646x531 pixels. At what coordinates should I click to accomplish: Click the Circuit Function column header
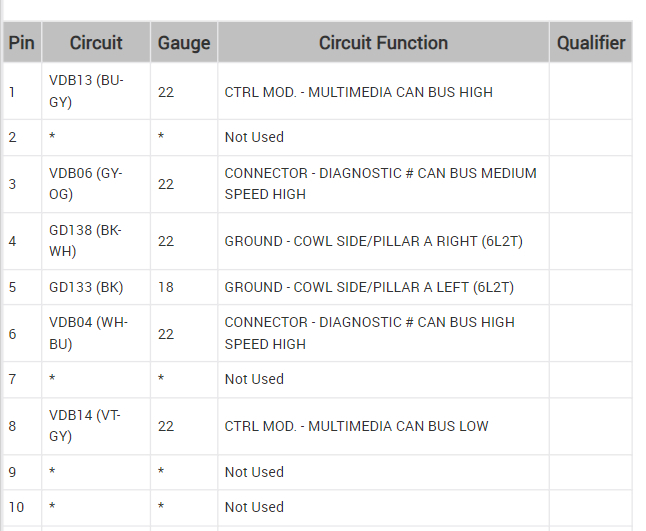pyautogui.click(x=383, y=43)
